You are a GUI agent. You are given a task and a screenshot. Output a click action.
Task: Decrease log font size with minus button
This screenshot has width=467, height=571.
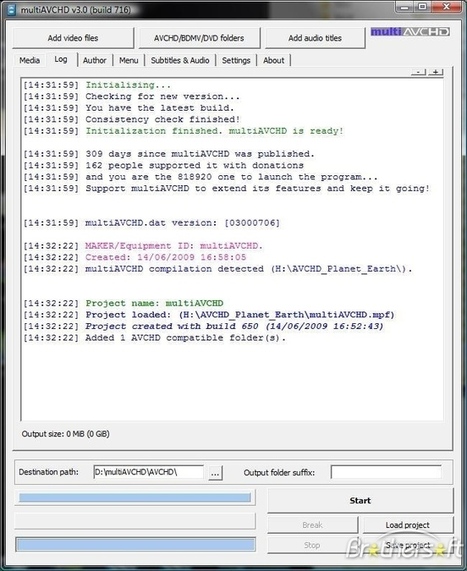point(418,72)
